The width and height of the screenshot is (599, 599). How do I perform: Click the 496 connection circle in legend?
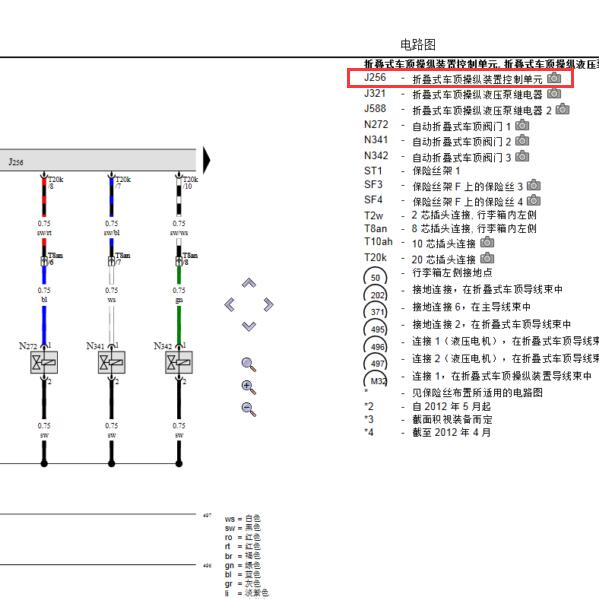tap(375, 346)
